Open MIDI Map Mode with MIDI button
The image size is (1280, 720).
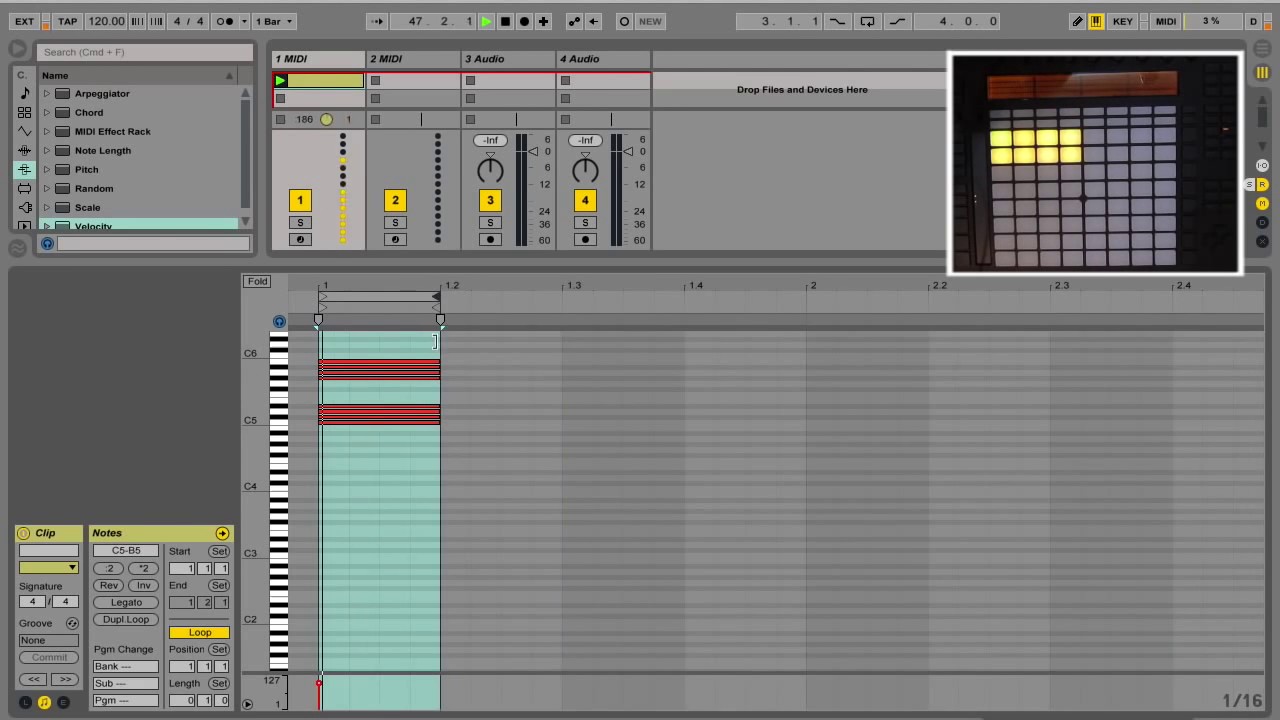click(1166, 21)
